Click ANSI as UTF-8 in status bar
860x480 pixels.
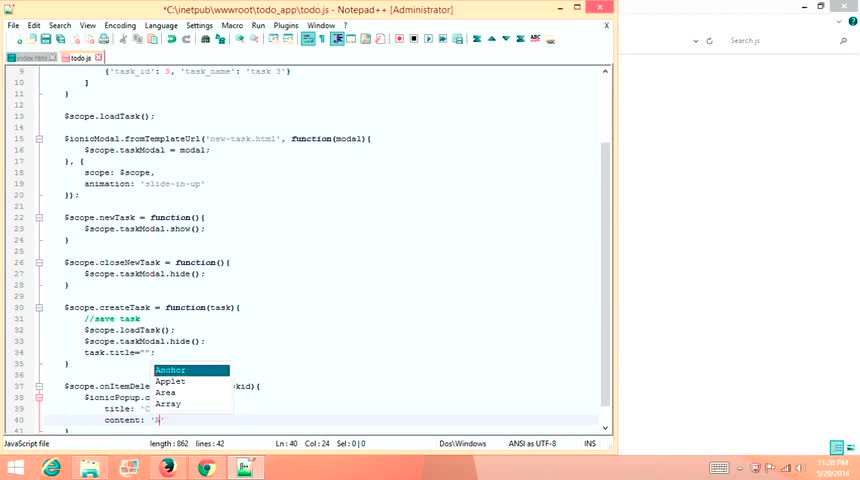pyautogui.click(x=532, y=443)
